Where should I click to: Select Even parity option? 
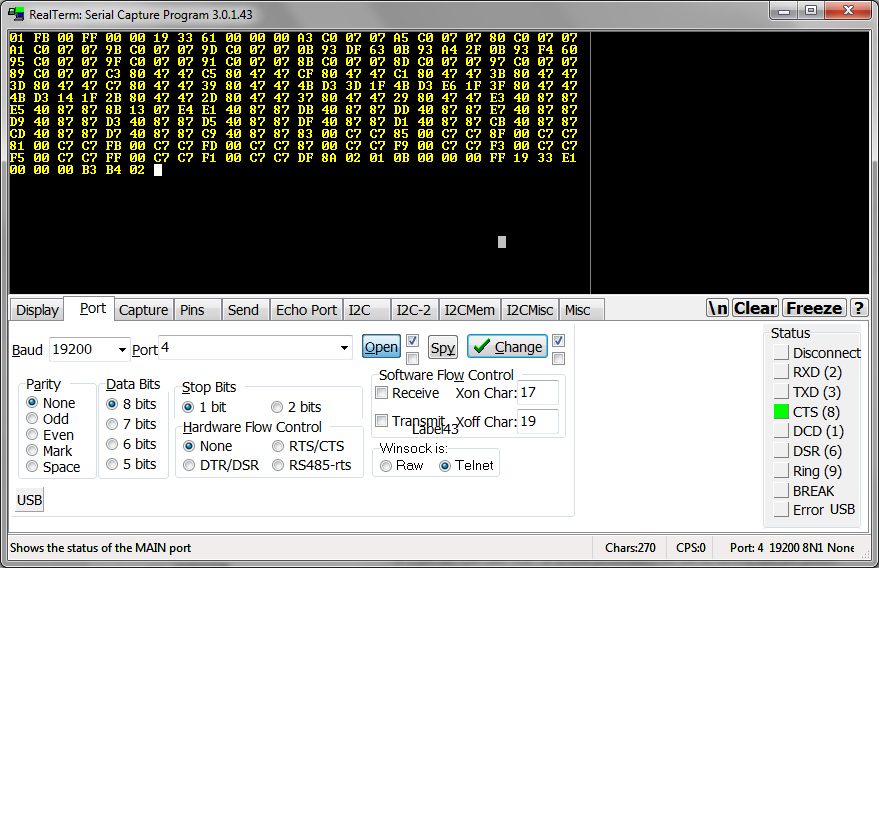click(33, 435)
